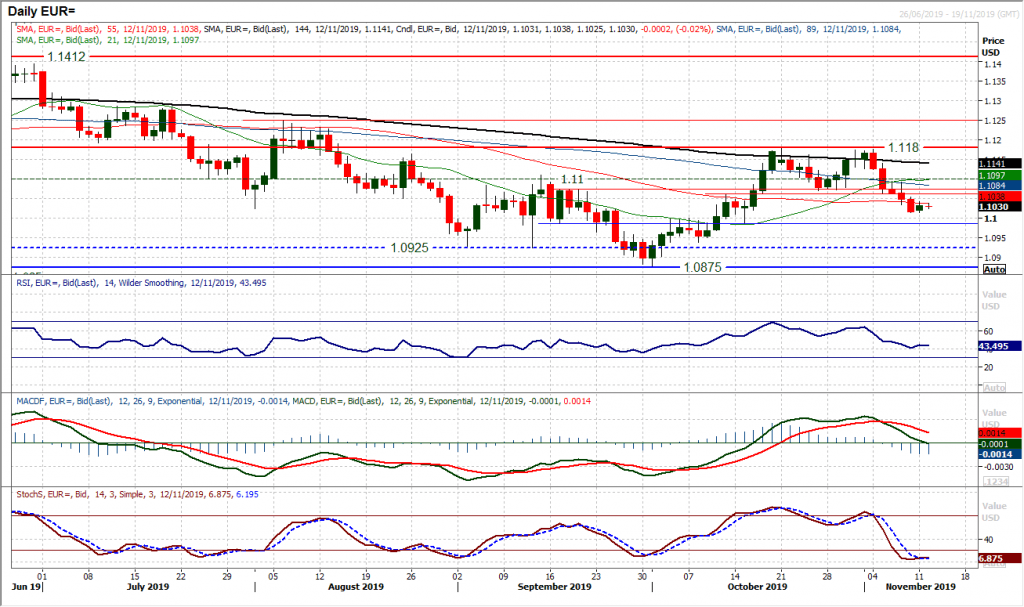Toggle Auto scaling on the price panel axis

[995, 268]
